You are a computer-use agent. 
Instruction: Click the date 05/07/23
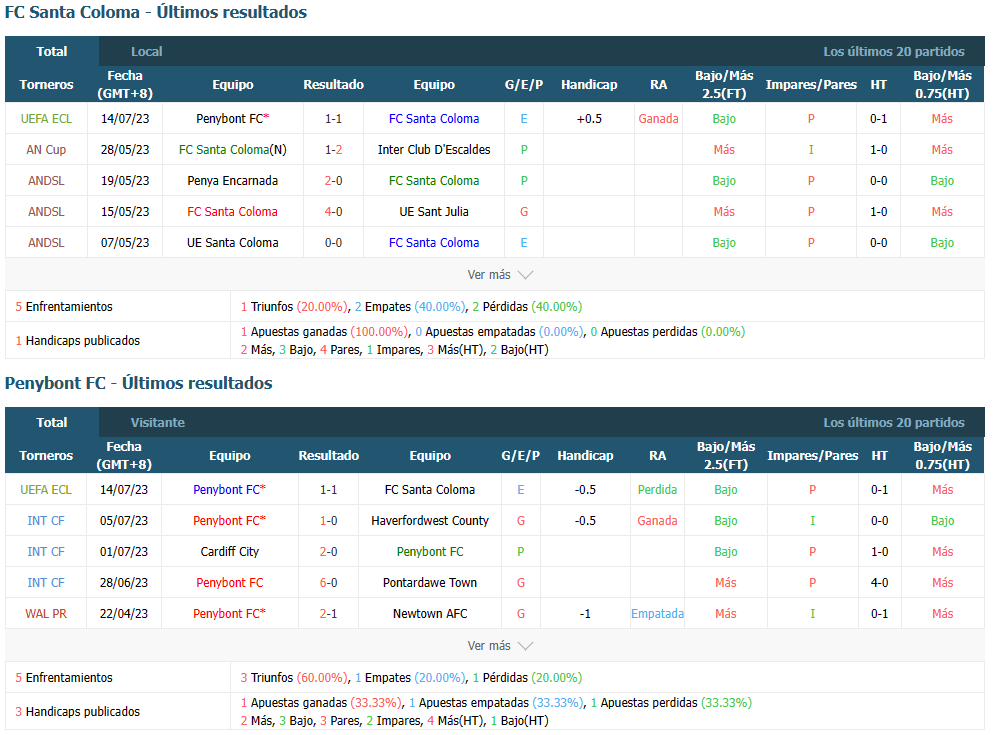tap(123, 520)
